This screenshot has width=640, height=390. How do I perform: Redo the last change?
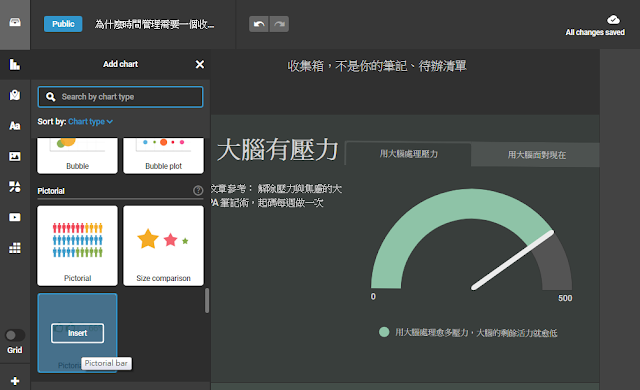pos(279,24)
